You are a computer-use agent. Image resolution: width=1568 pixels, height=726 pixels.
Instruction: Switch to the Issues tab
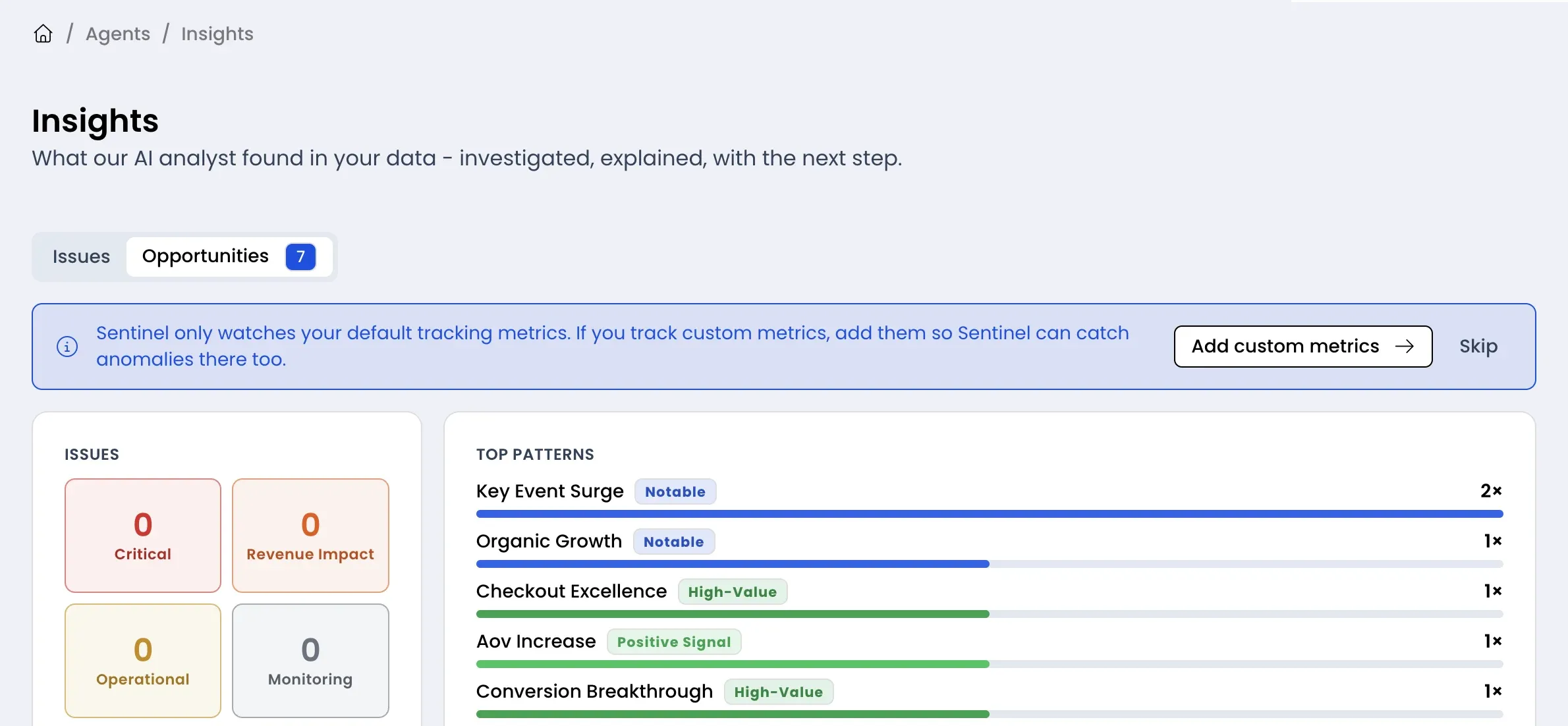point(81,256)
